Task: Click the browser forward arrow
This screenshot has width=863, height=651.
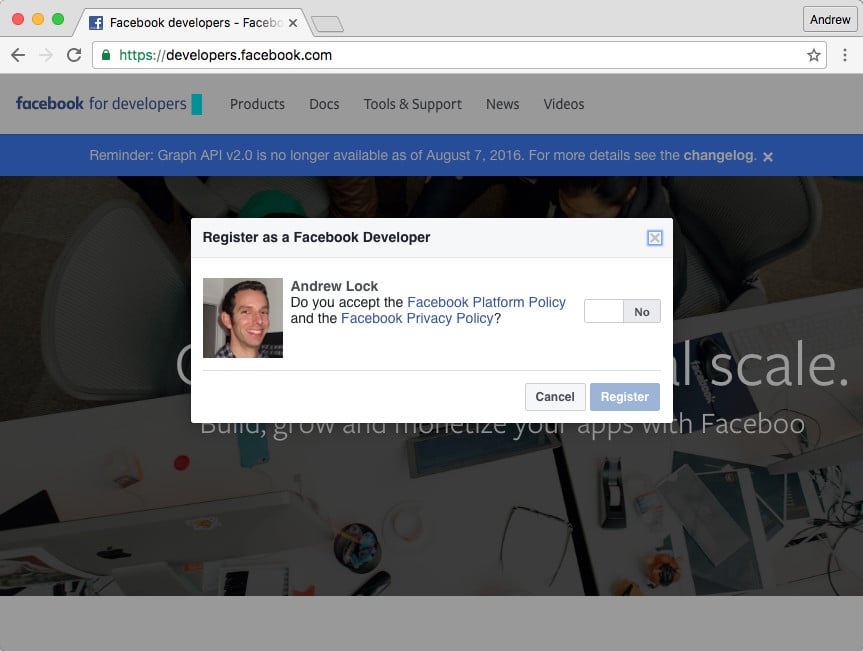Action: tap(46, 55)
